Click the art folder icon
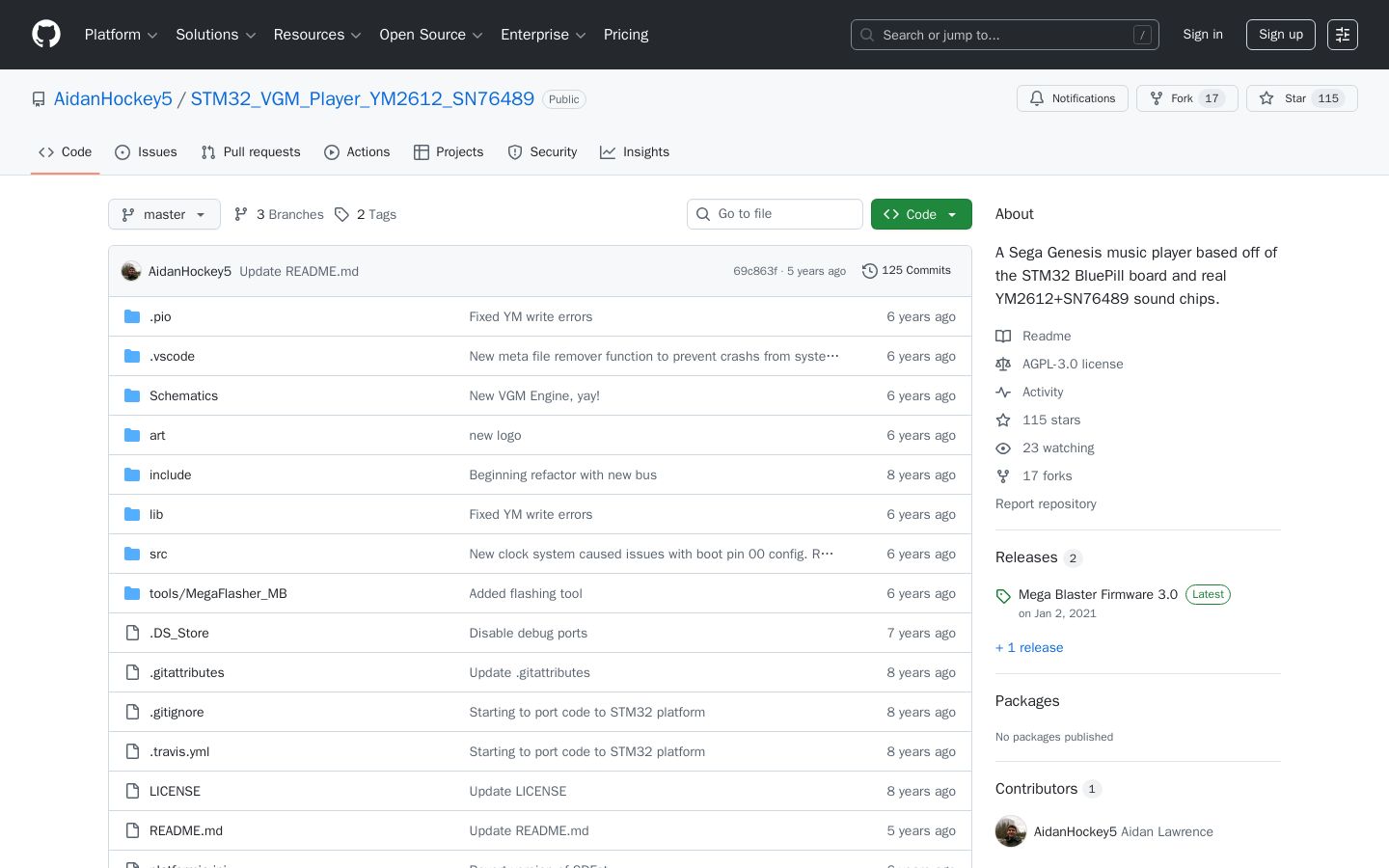 coord(132,435)
